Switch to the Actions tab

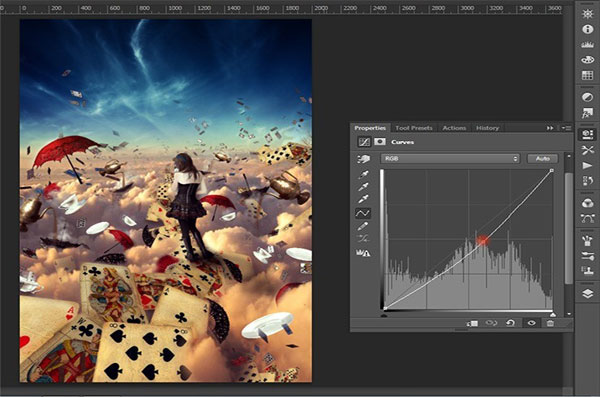pos(454,128)
